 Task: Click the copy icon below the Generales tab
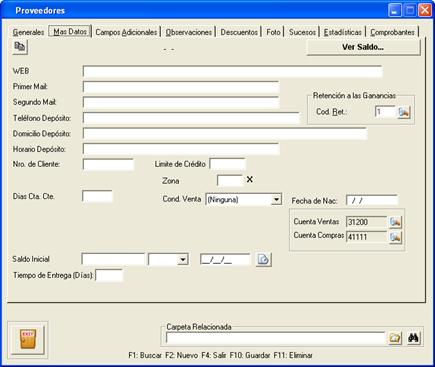pos(20,47)
